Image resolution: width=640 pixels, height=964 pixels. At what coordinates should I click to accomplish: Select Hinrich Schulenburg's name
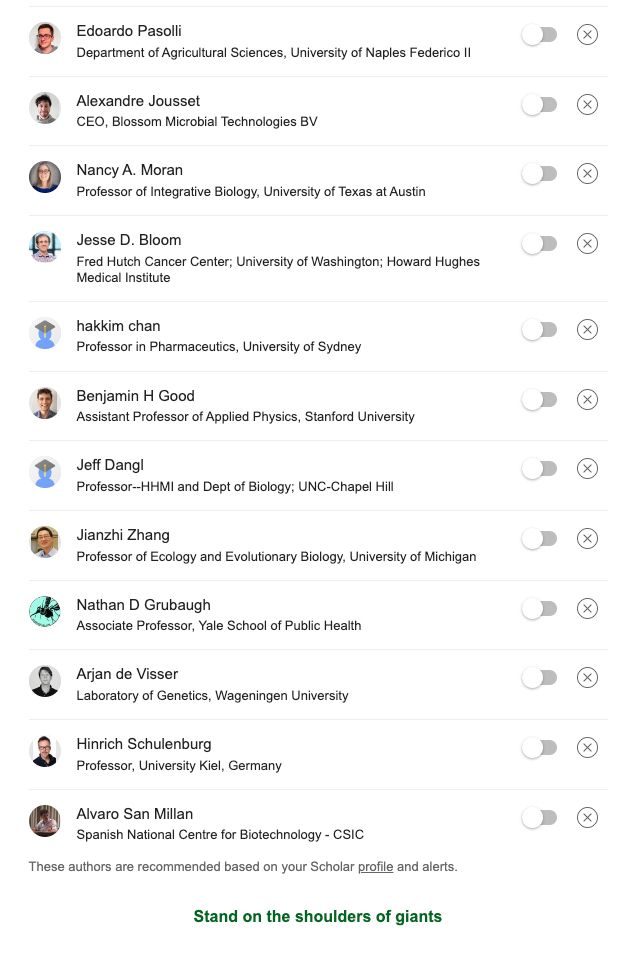pos(143,744)
